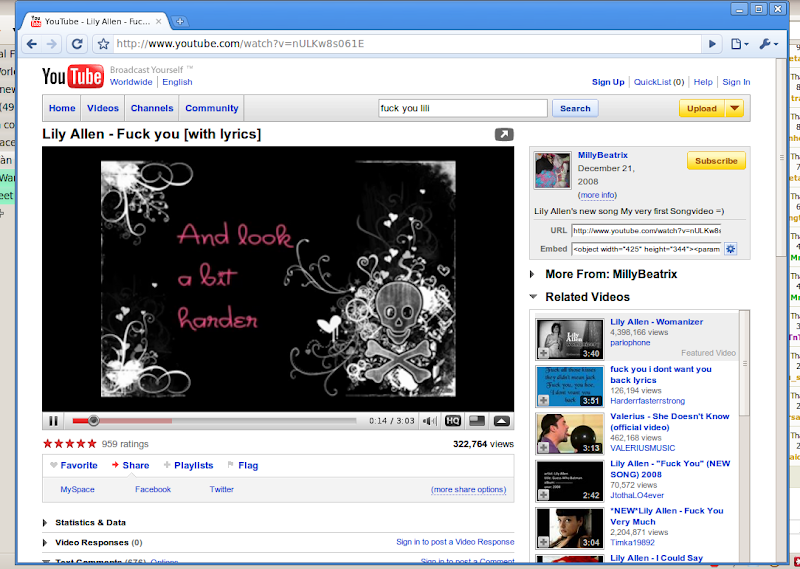Subscribe to MillyBeatrix channel
Screen dimensions: 800x569
[716, 161]
